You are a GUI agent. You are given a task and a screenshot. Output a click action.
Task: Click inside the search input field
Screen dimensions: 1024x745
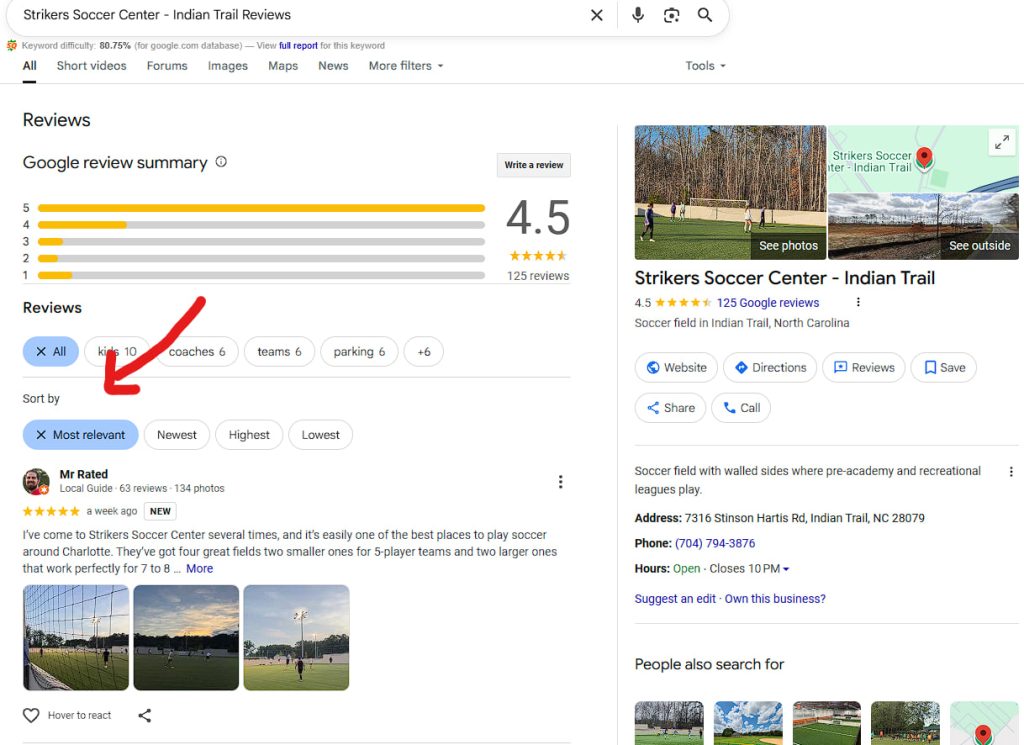coord(300,15)
